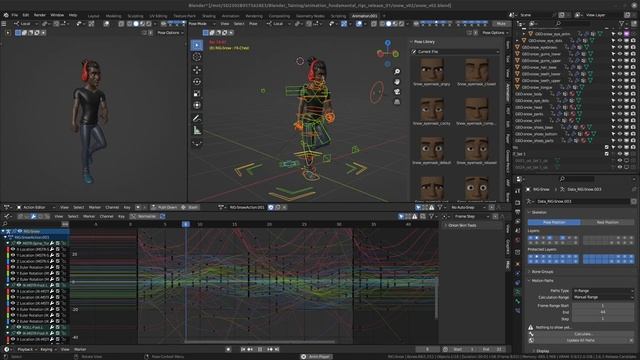
Task: Apply the Snow_eyemask_angry pose thumbnail
Action: [431, 71]
